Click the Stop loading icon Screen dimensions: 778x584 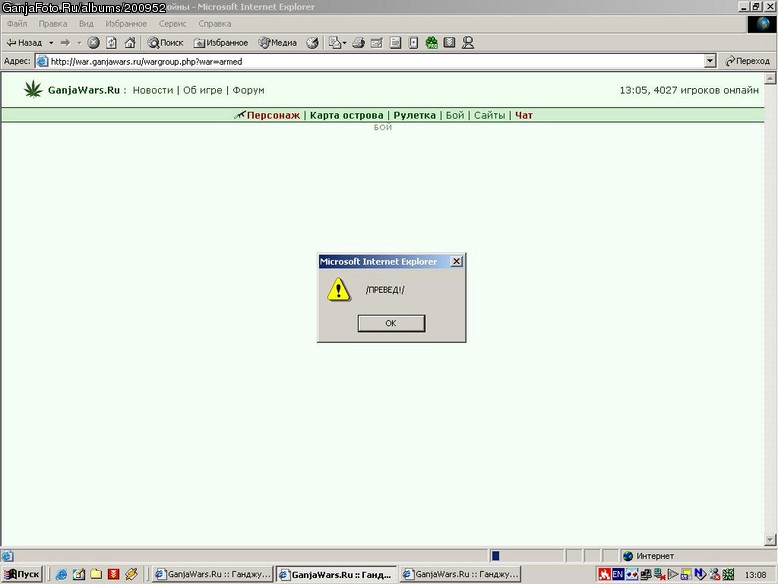pos(93,43)
